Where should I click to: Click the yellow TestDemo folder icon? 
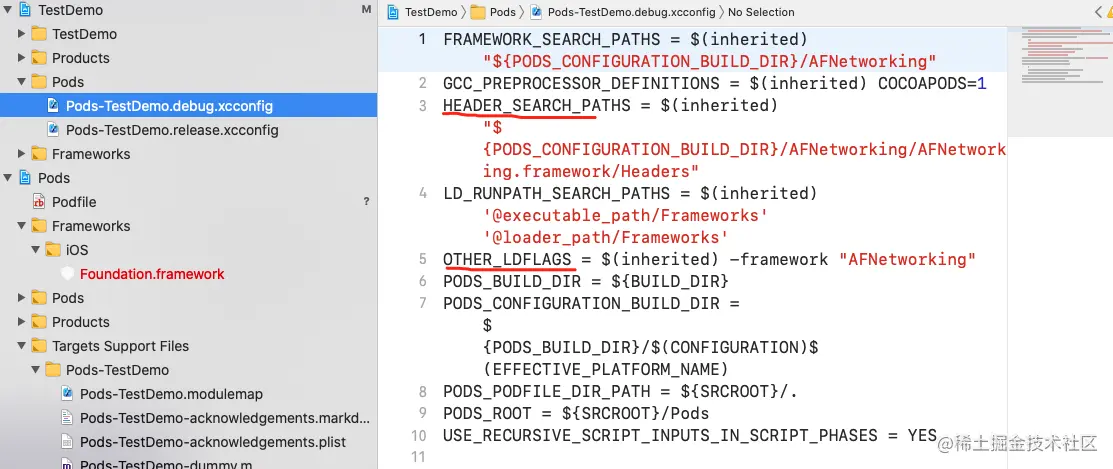(x=39, y=34)
